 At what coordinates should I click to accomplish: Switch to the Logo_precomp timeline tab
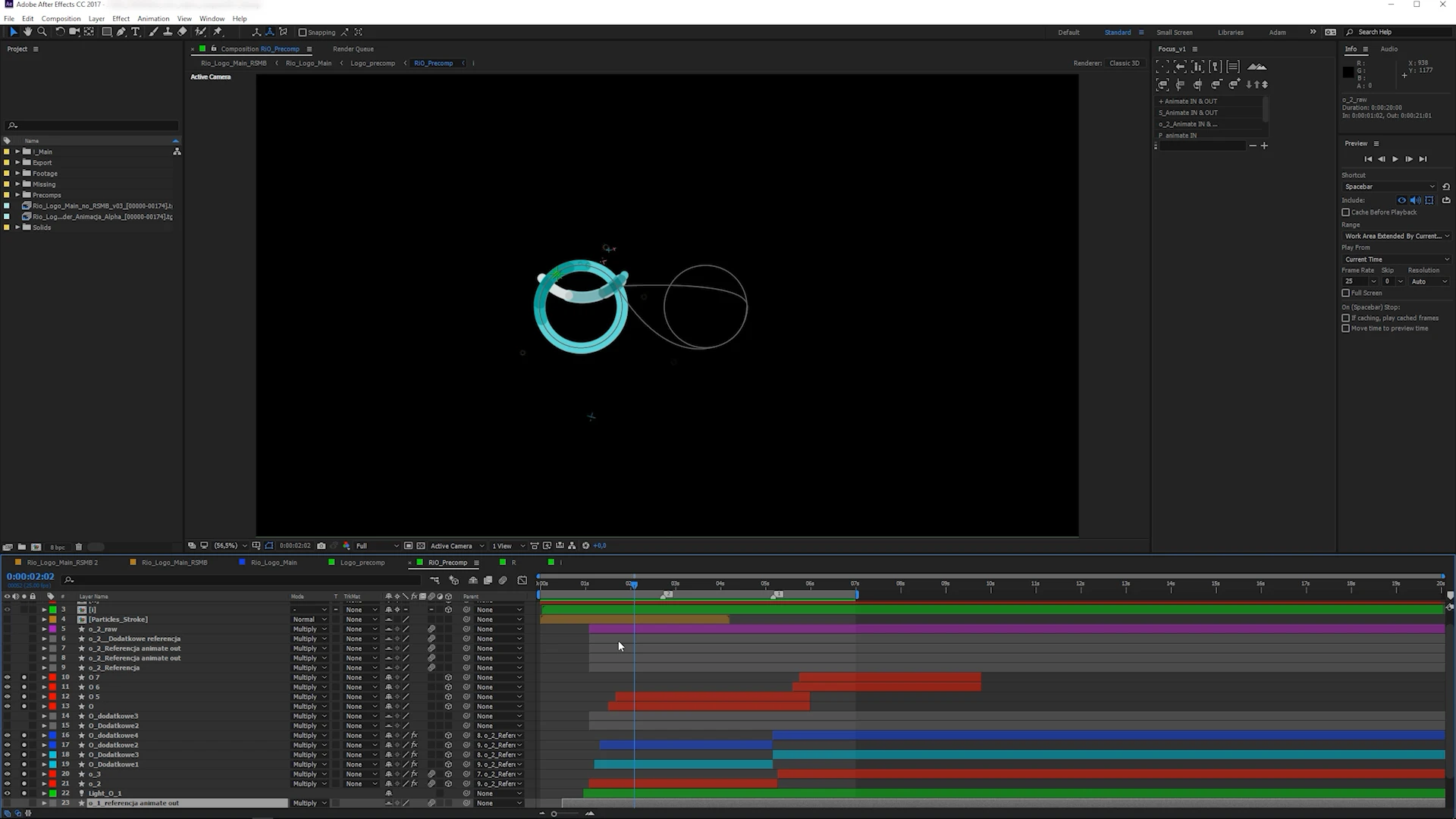362,563
